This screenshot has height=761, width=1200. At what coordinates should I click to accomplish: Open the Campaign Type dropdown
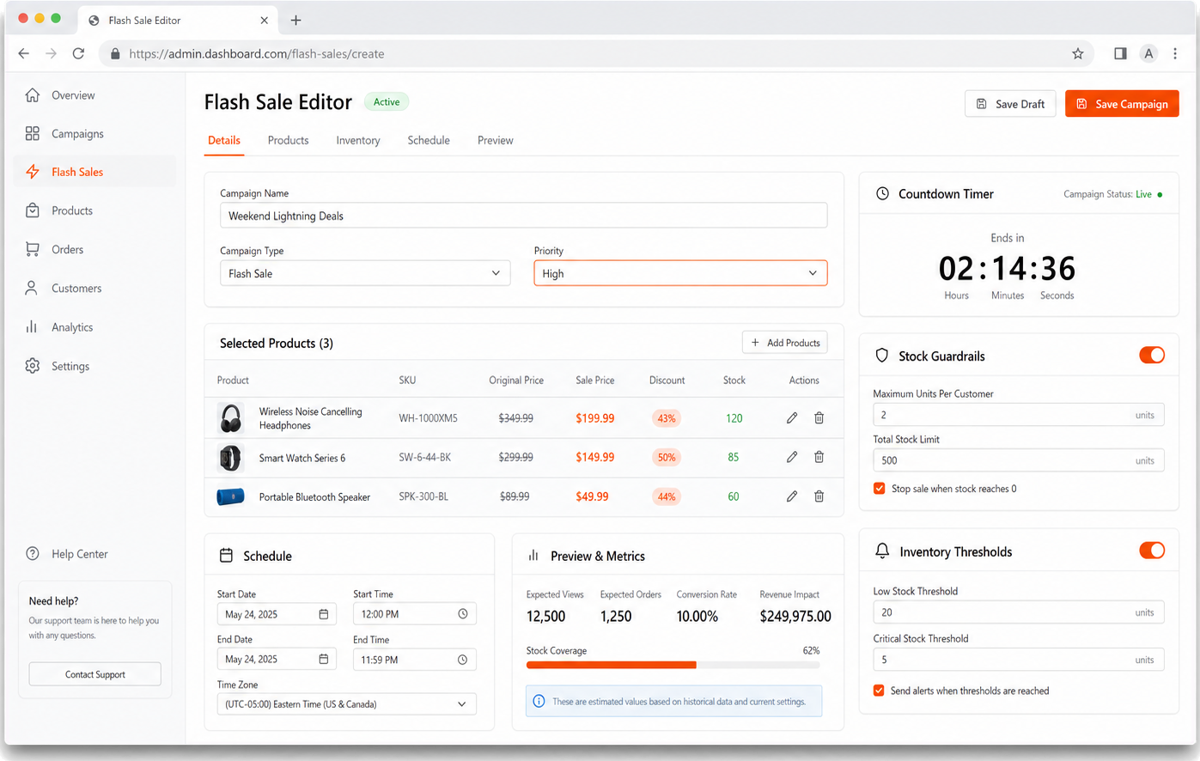coord(365,273)
